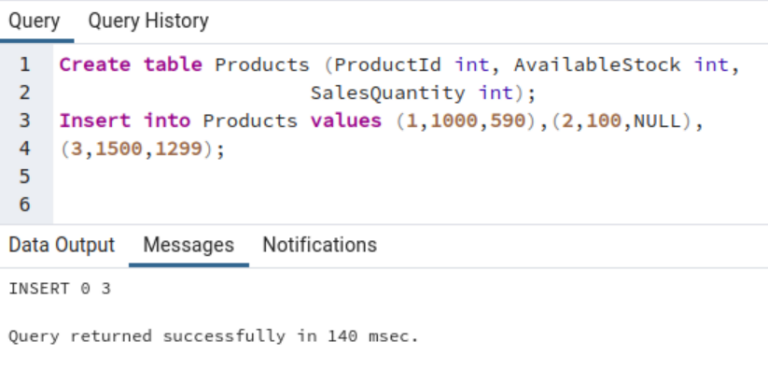This screenshot has width=768, height=370.
Task: Click line number 2 in the gutter
Action: (24, 93)
